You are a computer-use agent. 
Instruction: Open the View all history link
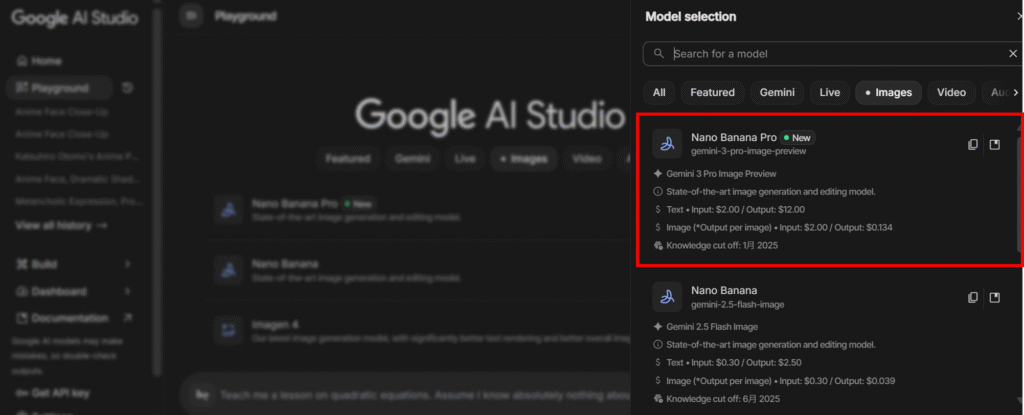tap(60, 226)
